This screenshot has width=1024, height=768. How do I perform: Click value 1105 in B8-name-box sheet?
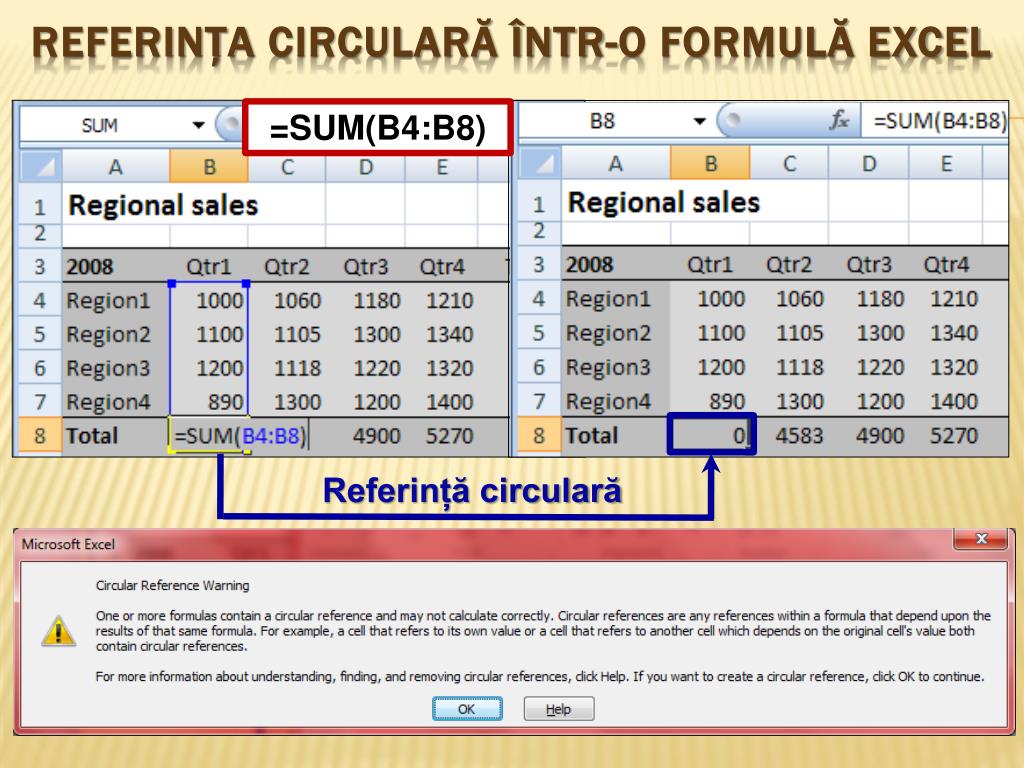coord(799,332)
